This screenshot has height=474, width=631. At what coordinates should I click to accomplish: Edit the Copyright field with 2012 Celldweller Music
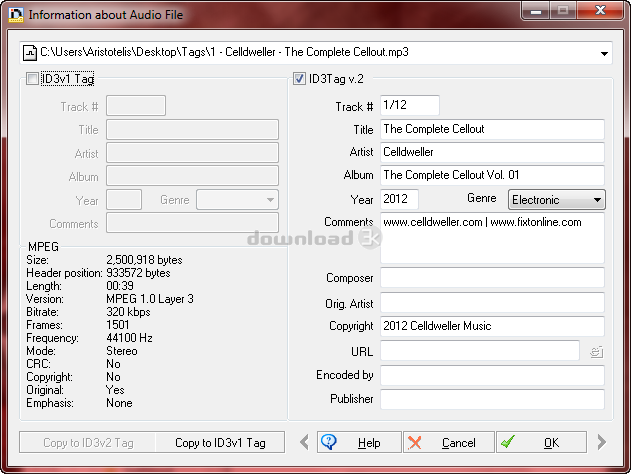click(492, 326)
